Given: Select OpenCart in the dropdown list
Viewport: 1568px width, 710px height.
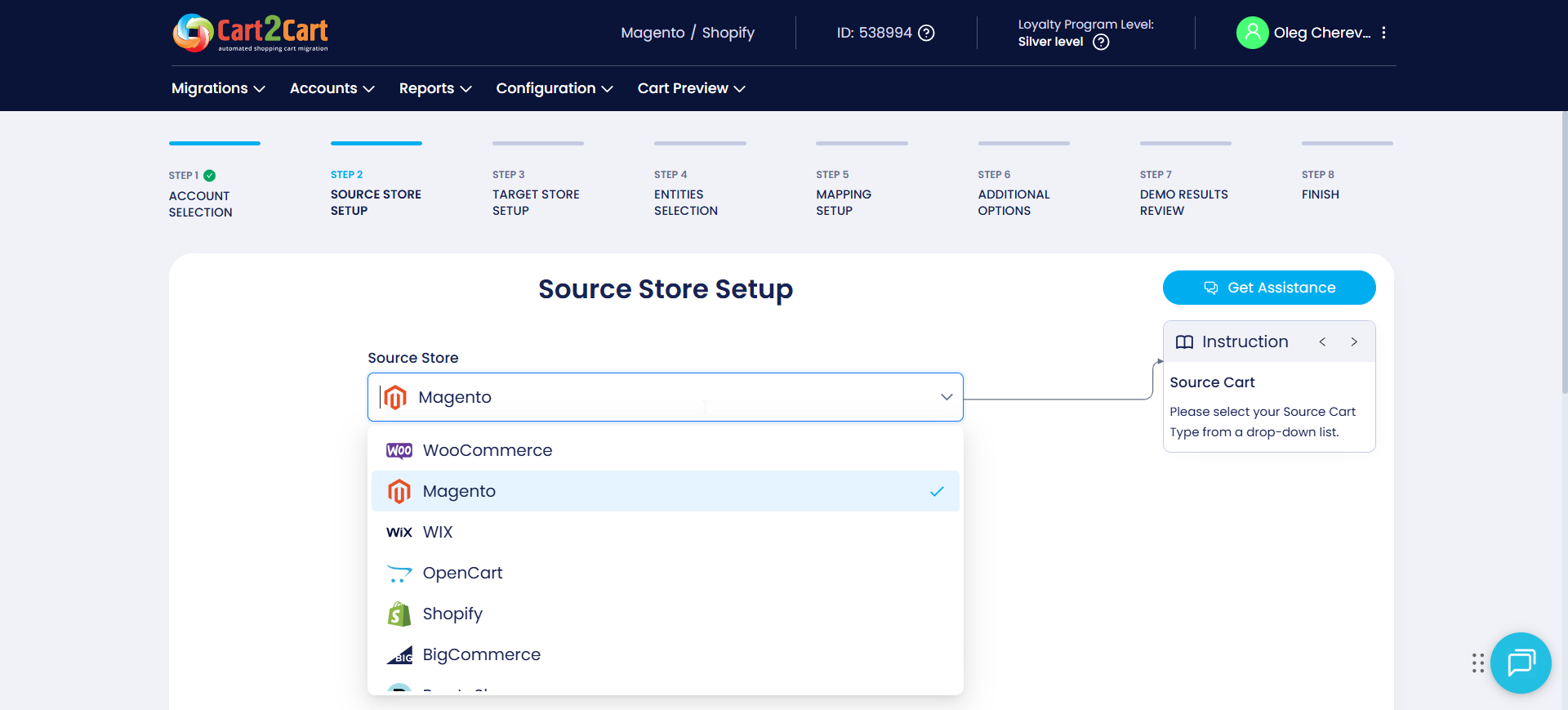Looking at the screenshot, I should tap(462, 573).
